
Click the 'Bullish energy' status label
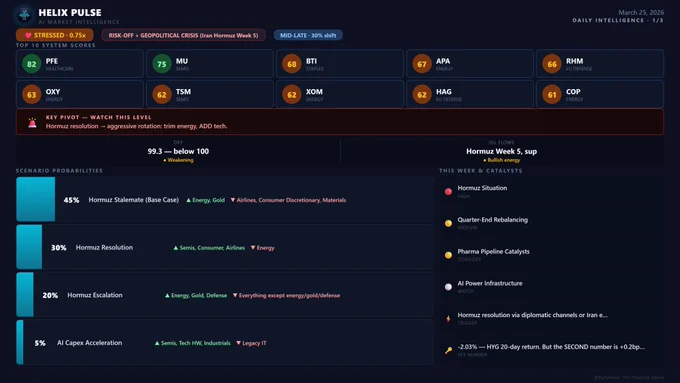(501, 160)
